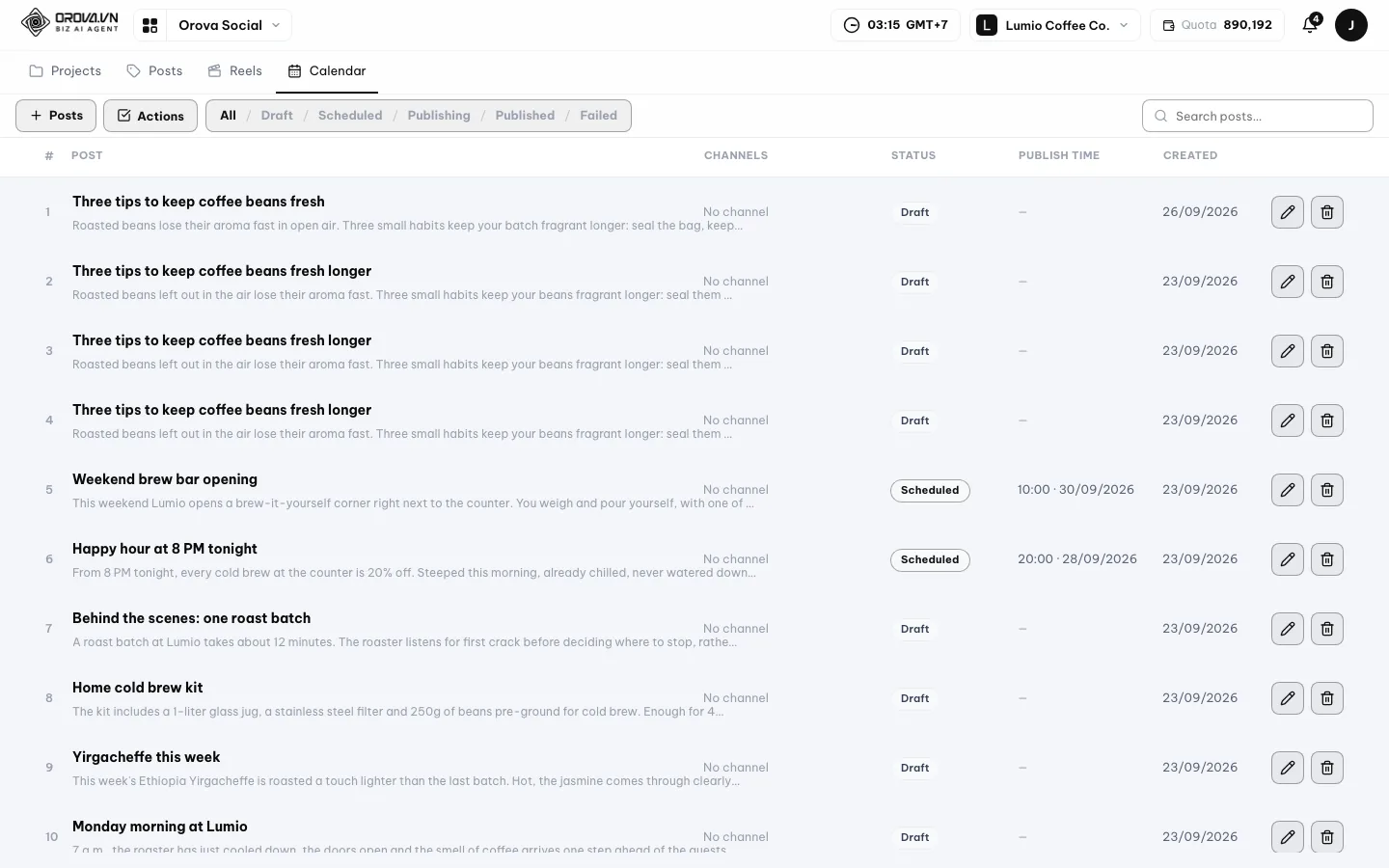Screen dimensions: 1389x868
Task: Click the 'Home cold brew kit' title
Action: [x=138, y=688]
